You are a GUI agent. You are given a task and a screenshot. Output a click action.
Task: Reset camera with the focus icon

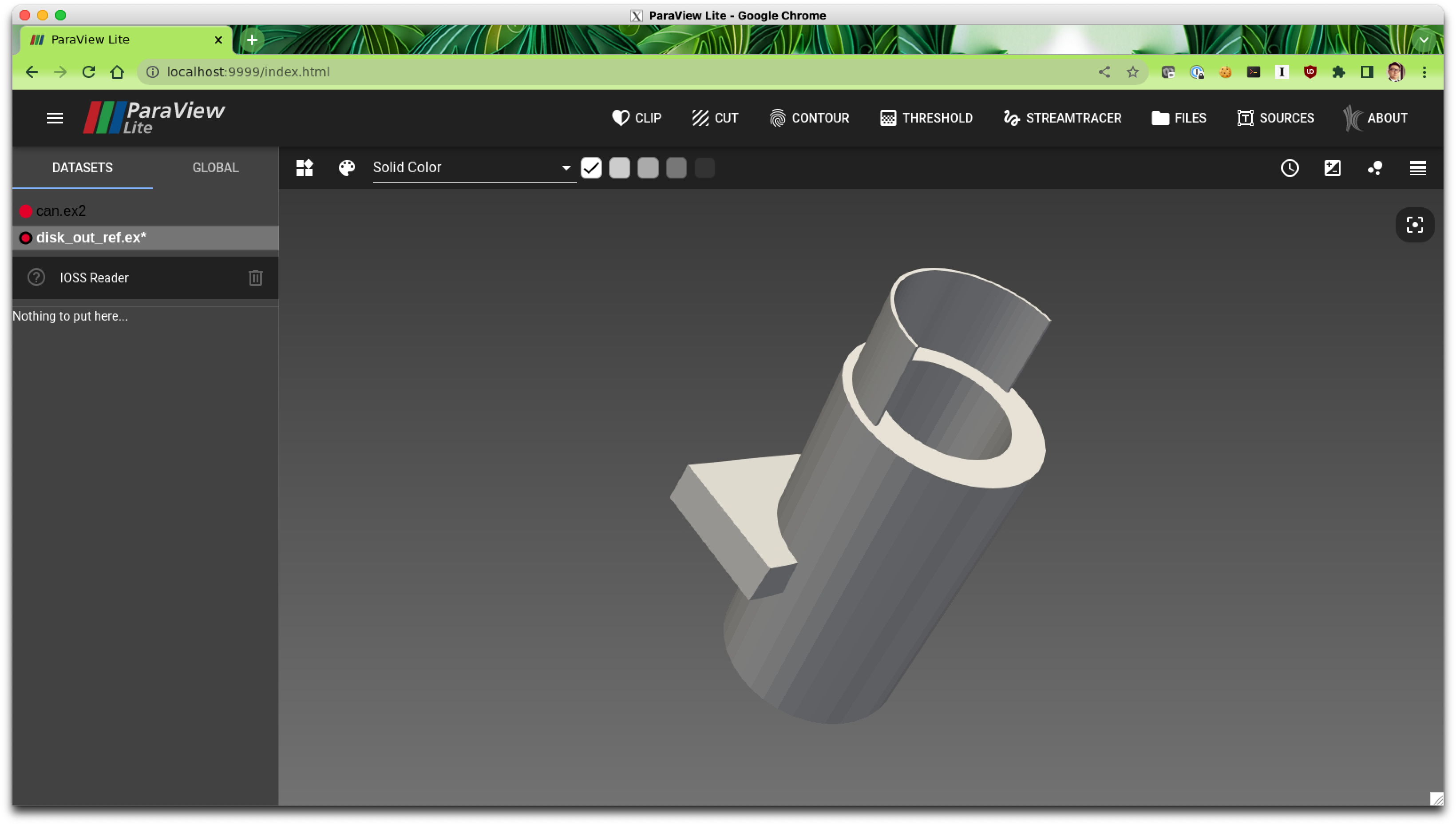point(1414,225)
